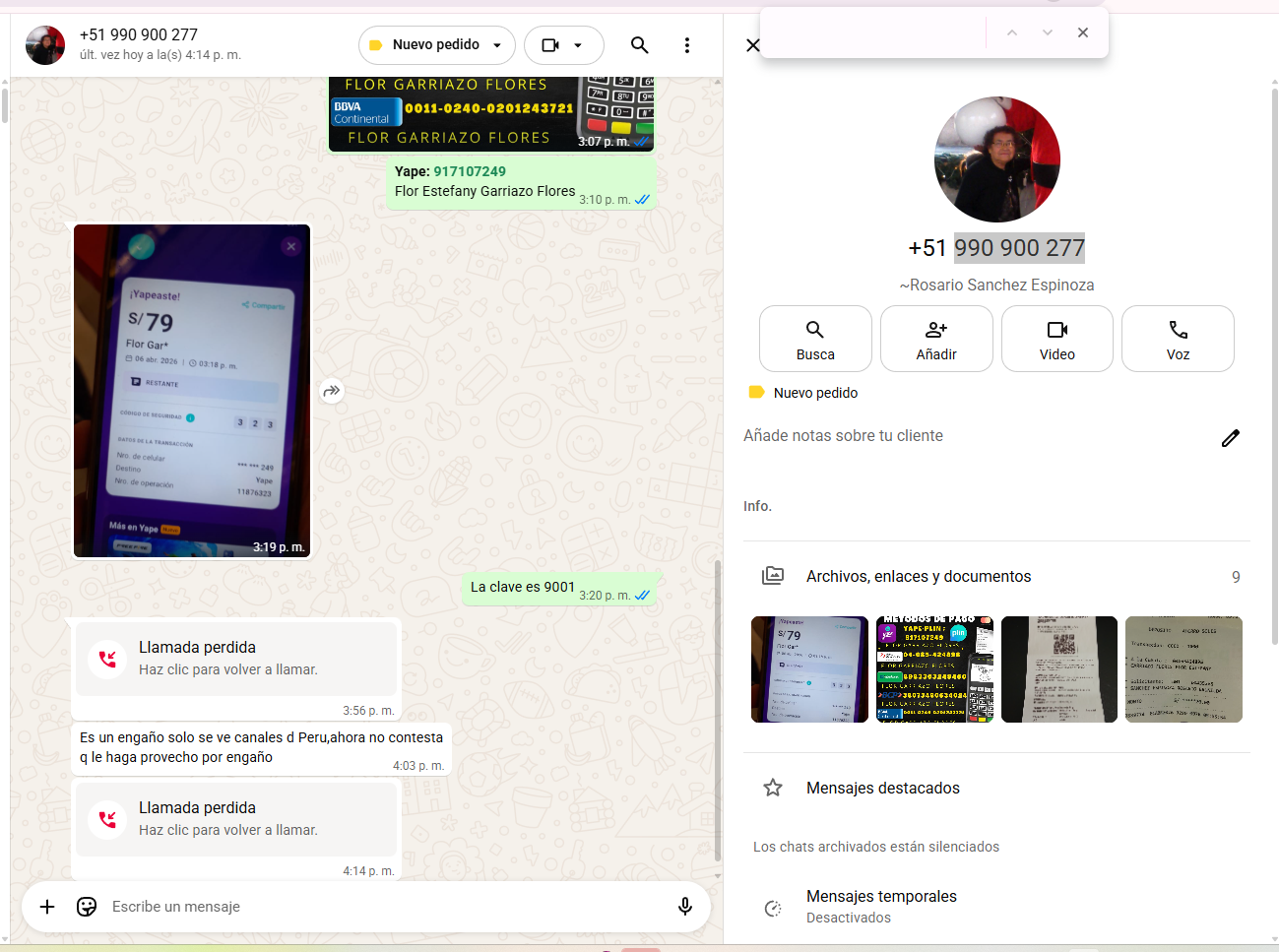Click the first Llamada perdida to call back
This screenshot has width=1279, height=952.
pos(236,658)
